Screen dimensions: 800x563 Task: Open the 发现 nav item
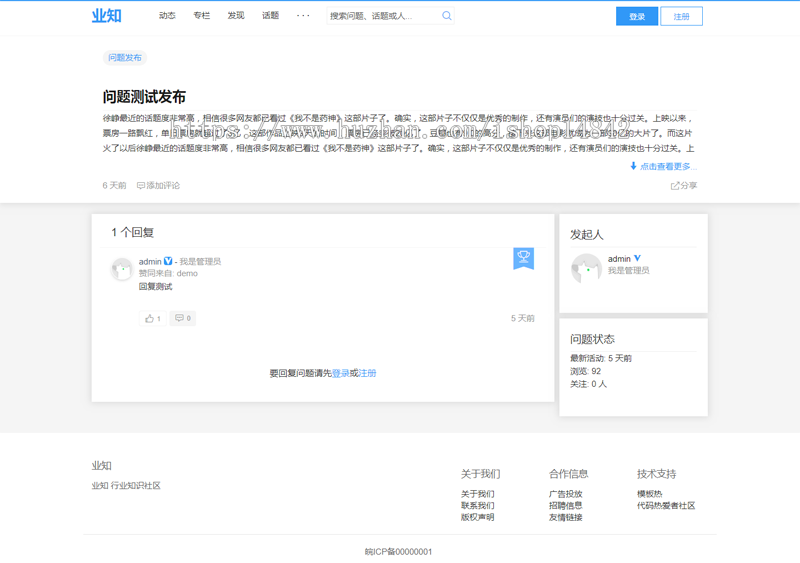tap(236, 16)
